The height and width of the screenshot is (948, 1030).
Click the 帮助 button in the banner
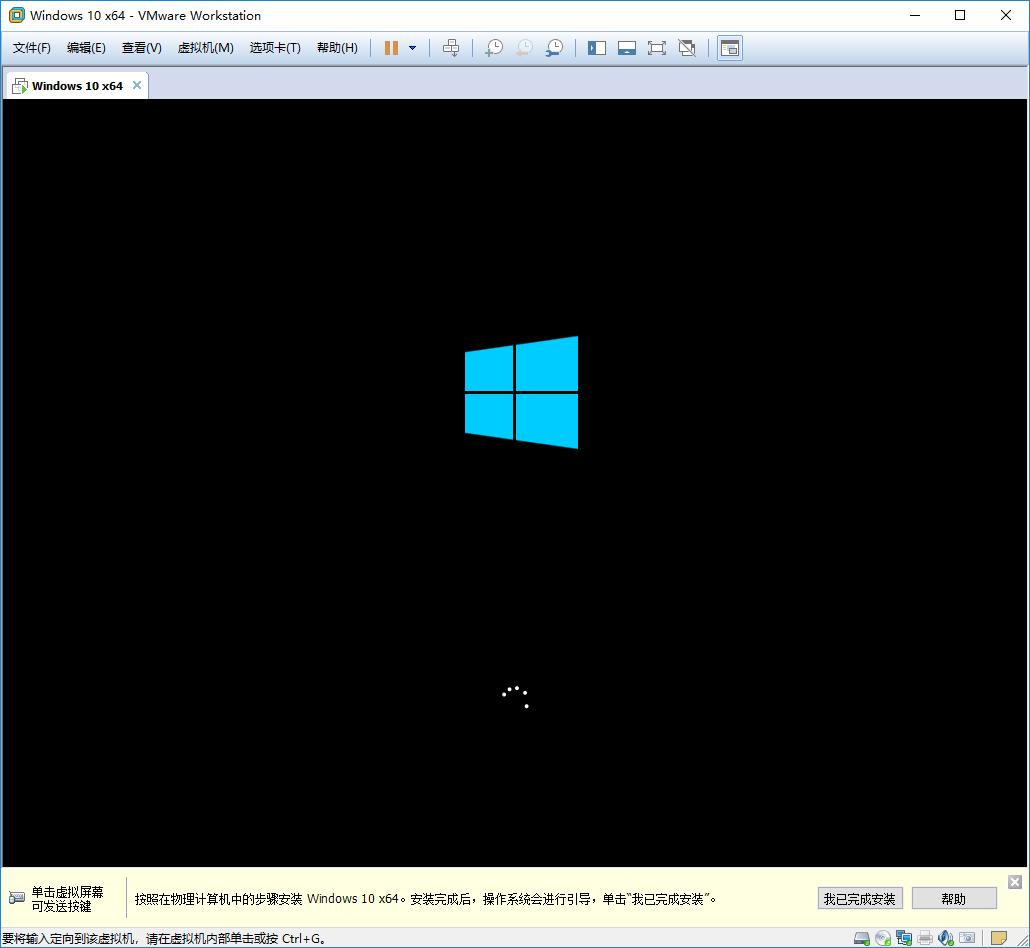953,897
